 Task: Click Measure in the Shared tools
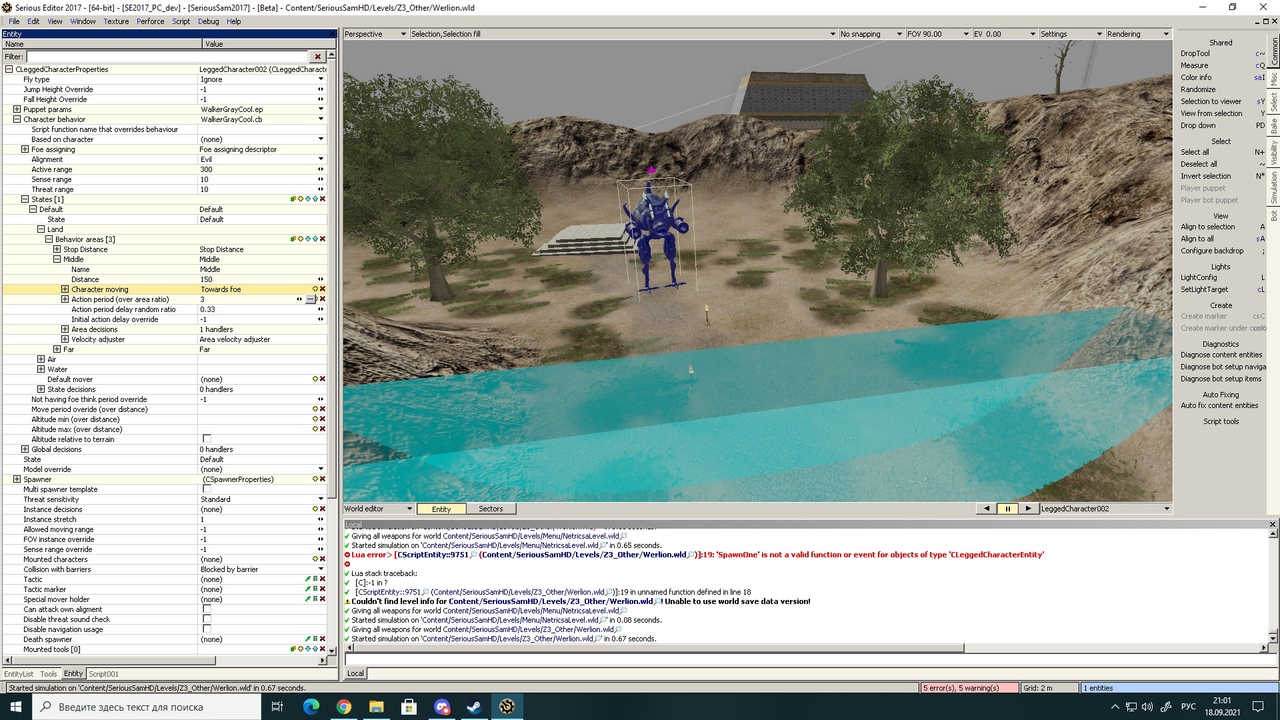click(1194, 66)
